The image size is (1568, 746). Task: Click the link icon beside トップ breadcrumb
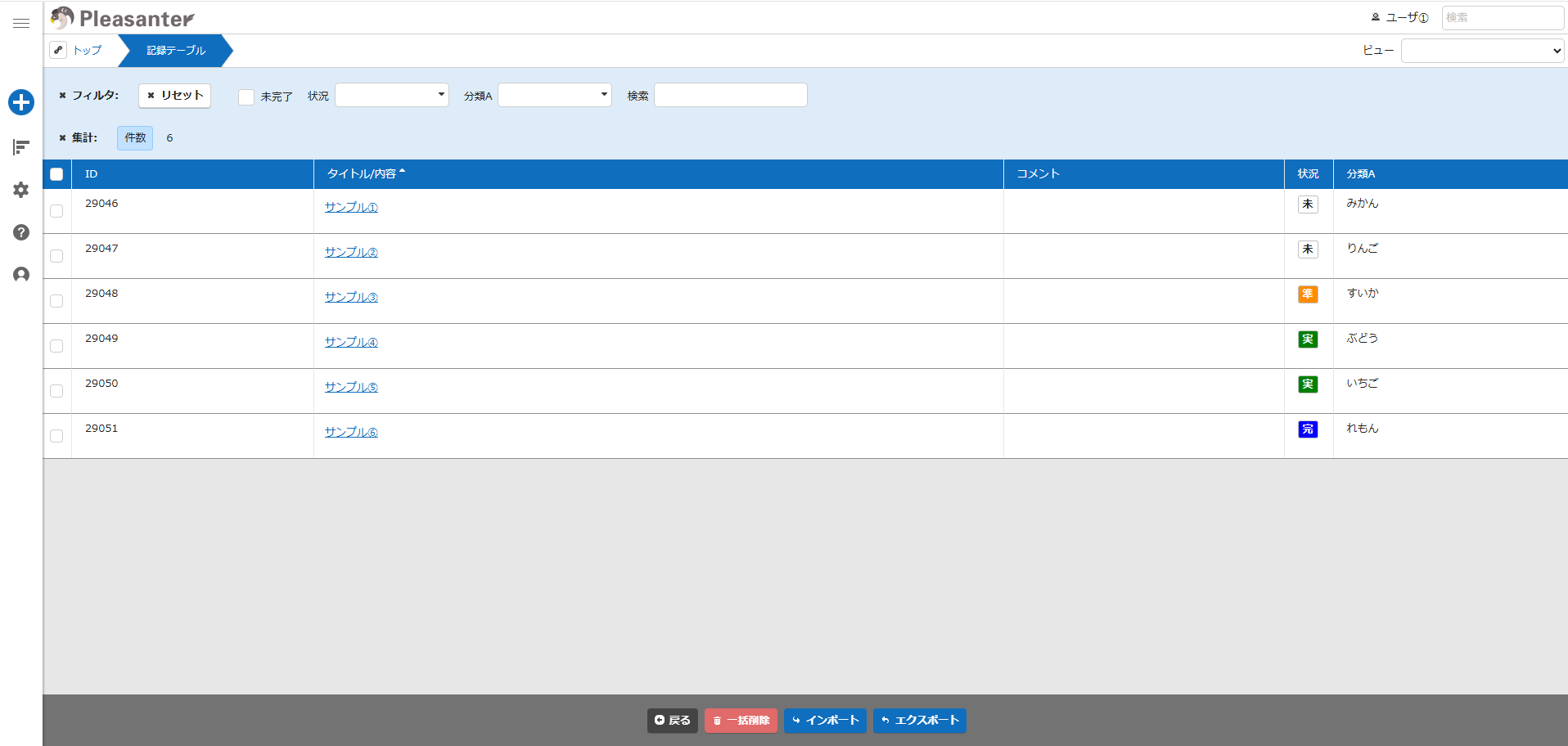pos(58,50)
